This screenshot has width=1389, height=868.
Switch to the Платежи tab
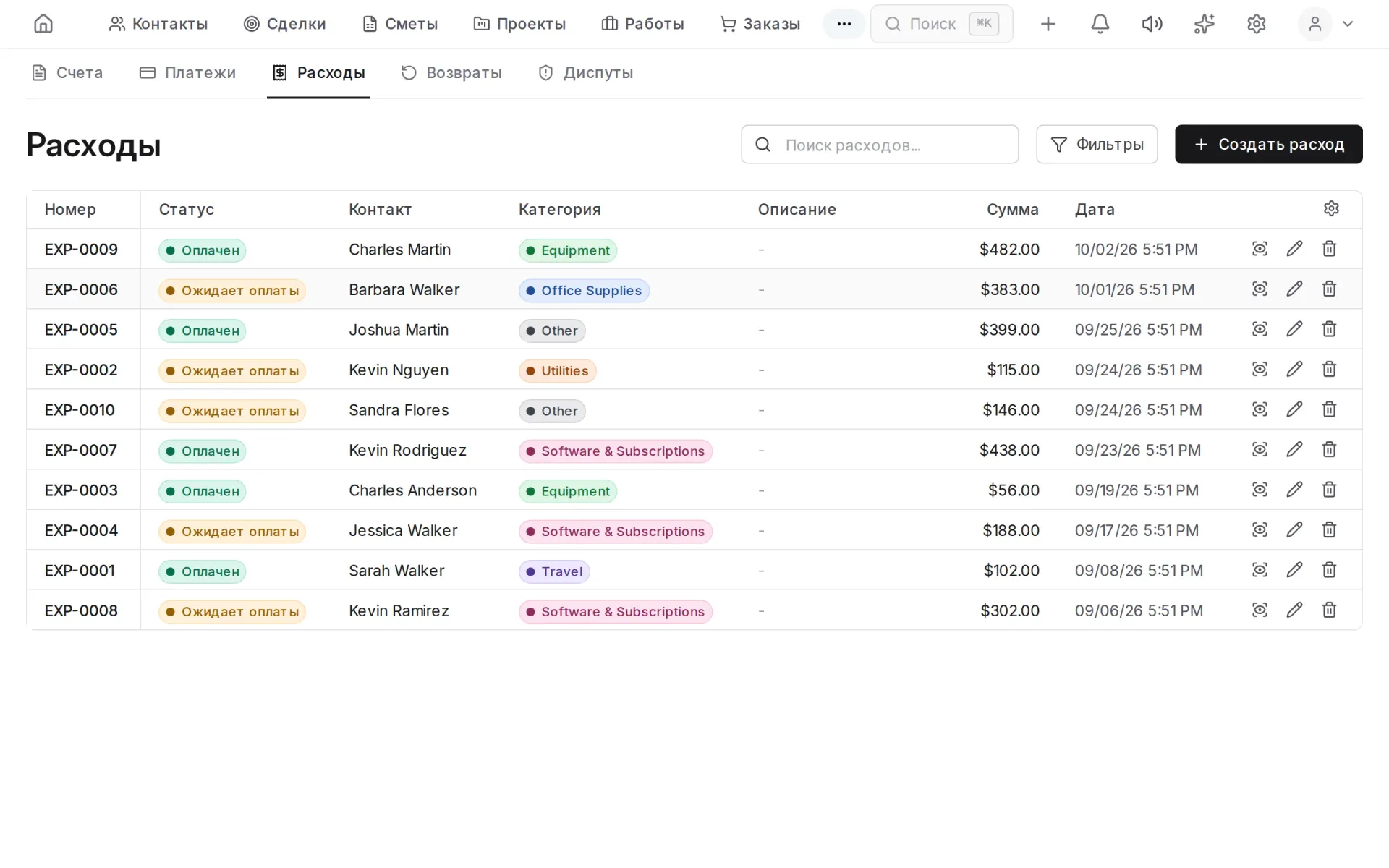pyautogui.click(x=187, y=72)
